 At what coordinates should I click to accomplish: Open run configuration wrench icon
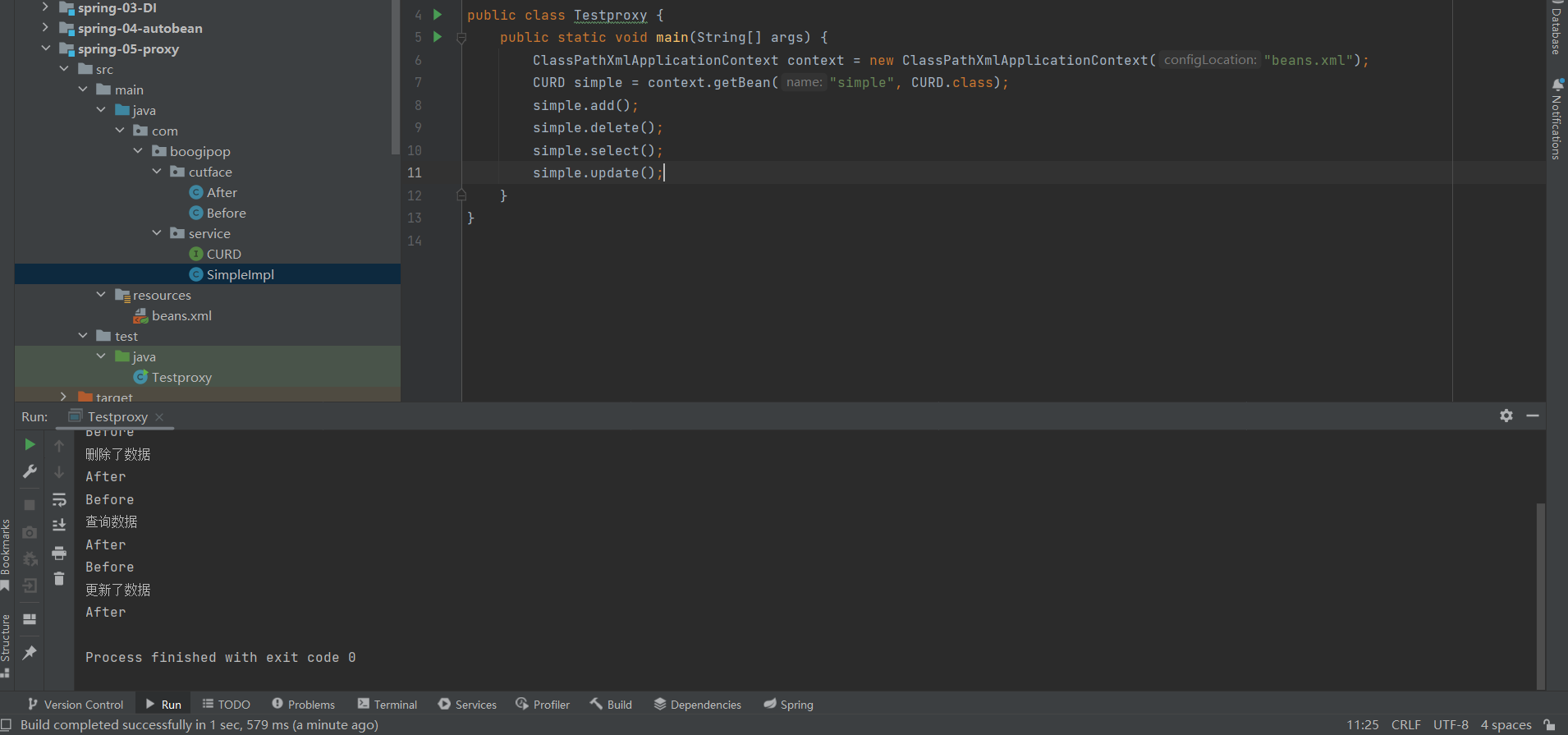pos(30,471)
